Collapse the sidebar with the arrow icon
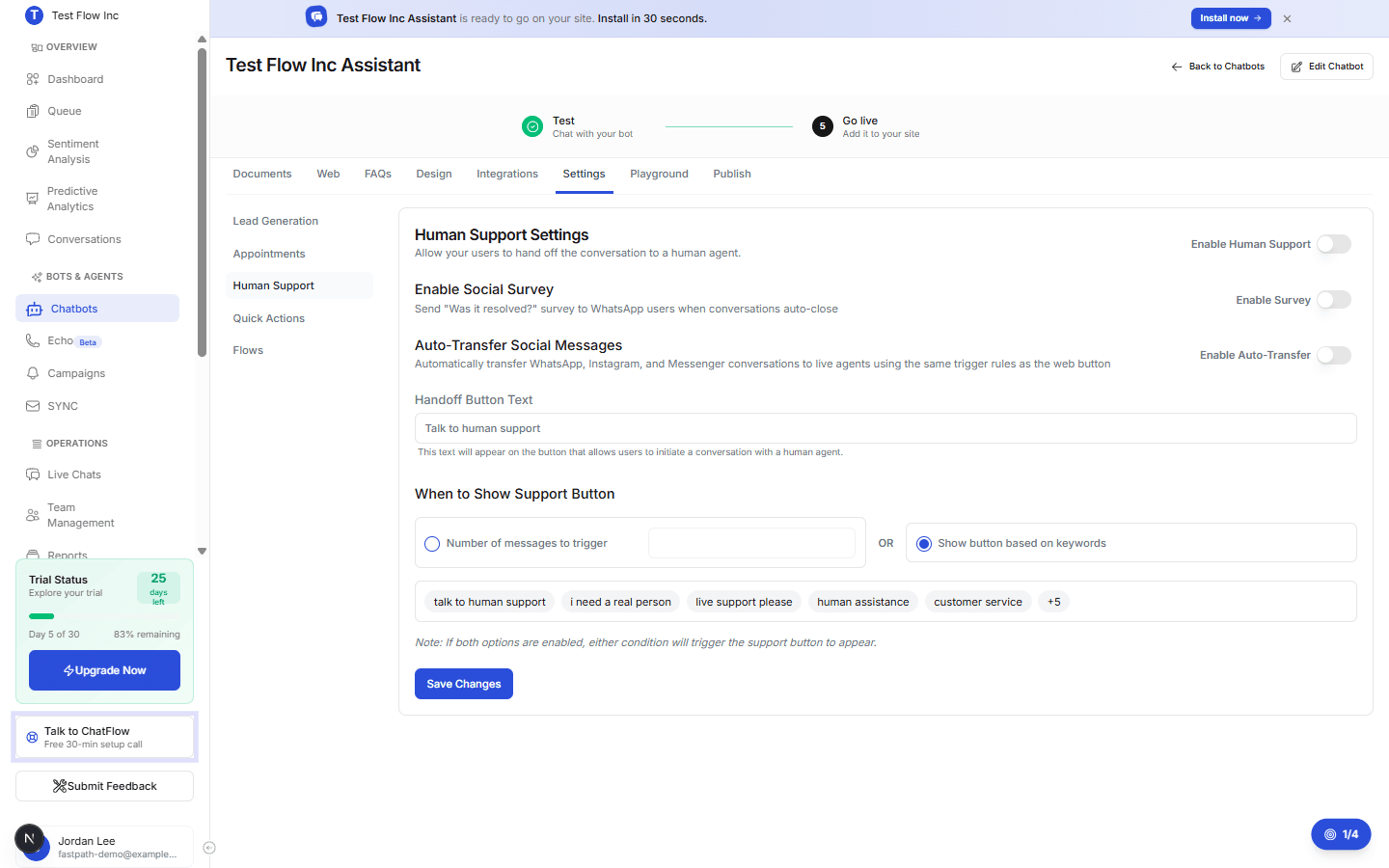 point(209,848)
